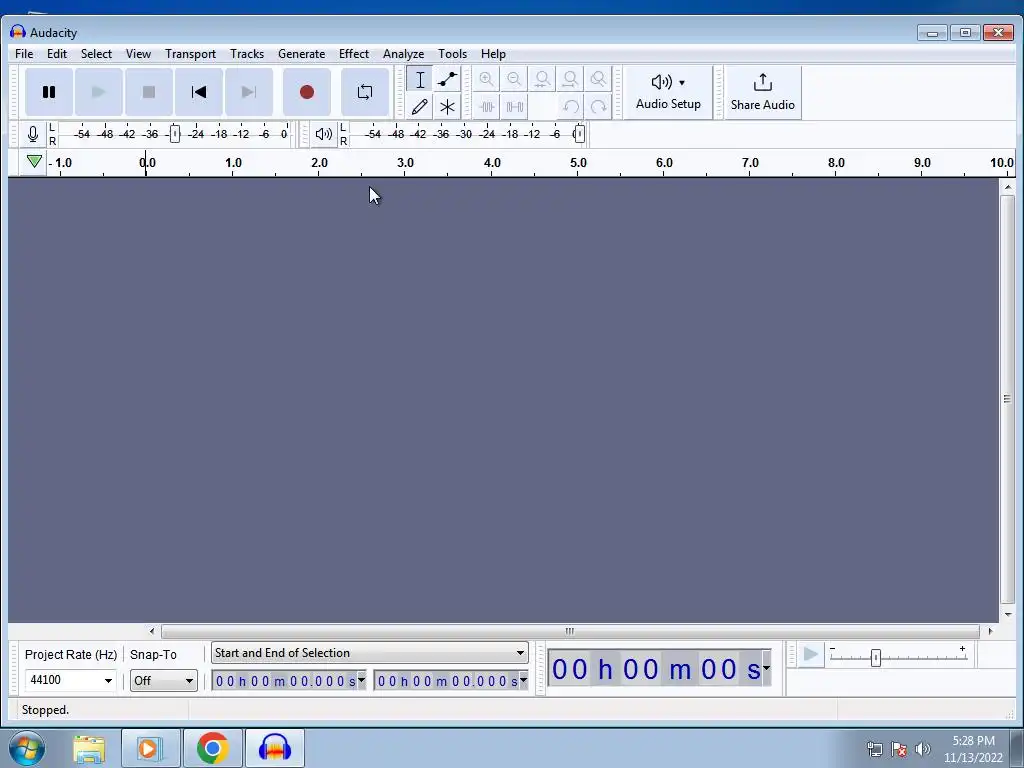The image size is (1024, 768).
Task: Click the 7.0 mark on the timeline ruler
Action: (750, 163)
